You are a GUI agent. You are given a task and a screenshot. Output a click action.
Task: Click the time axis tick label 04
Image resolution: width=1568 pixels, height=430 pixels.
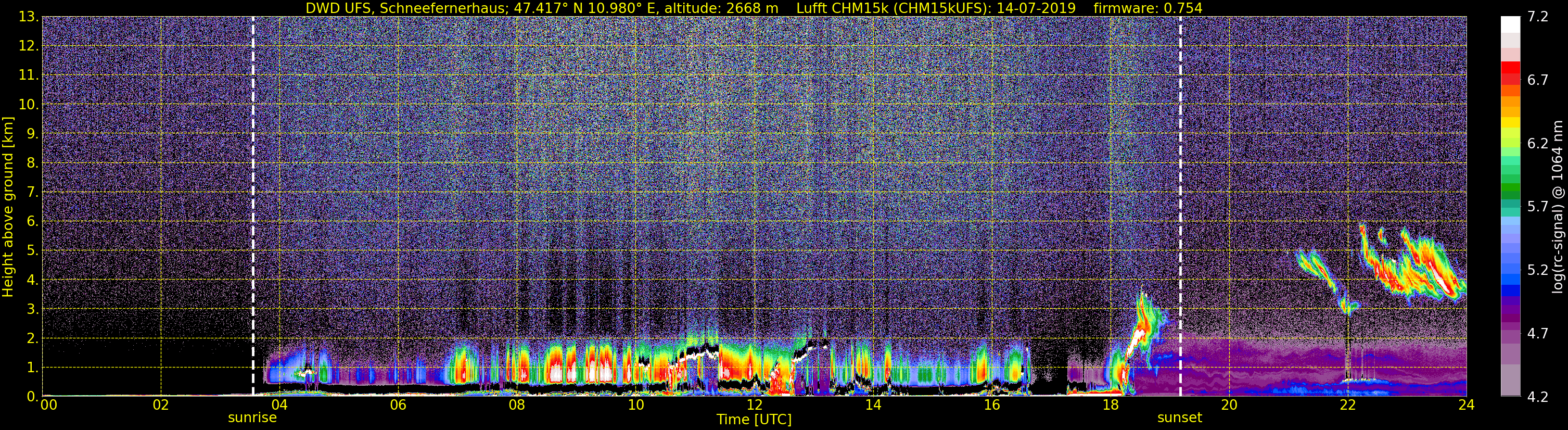point(279,405)
